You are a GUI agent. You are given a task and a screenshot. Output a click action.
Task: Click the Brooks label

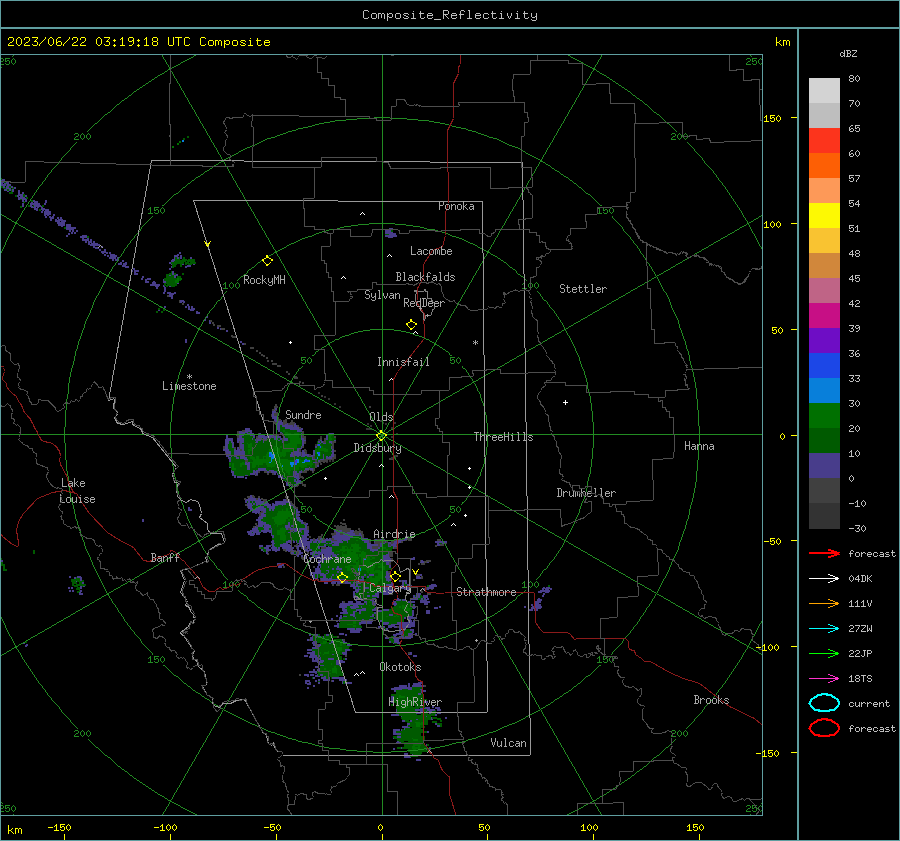(x=711, y=700)
